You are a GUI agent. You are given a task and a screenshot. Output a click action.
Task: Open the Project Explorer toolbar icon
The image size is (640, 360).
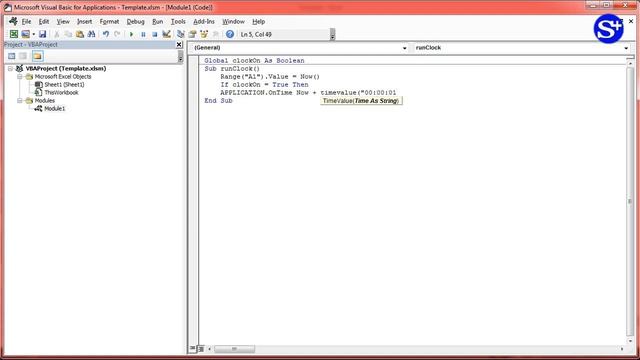(x=181, y=34)
